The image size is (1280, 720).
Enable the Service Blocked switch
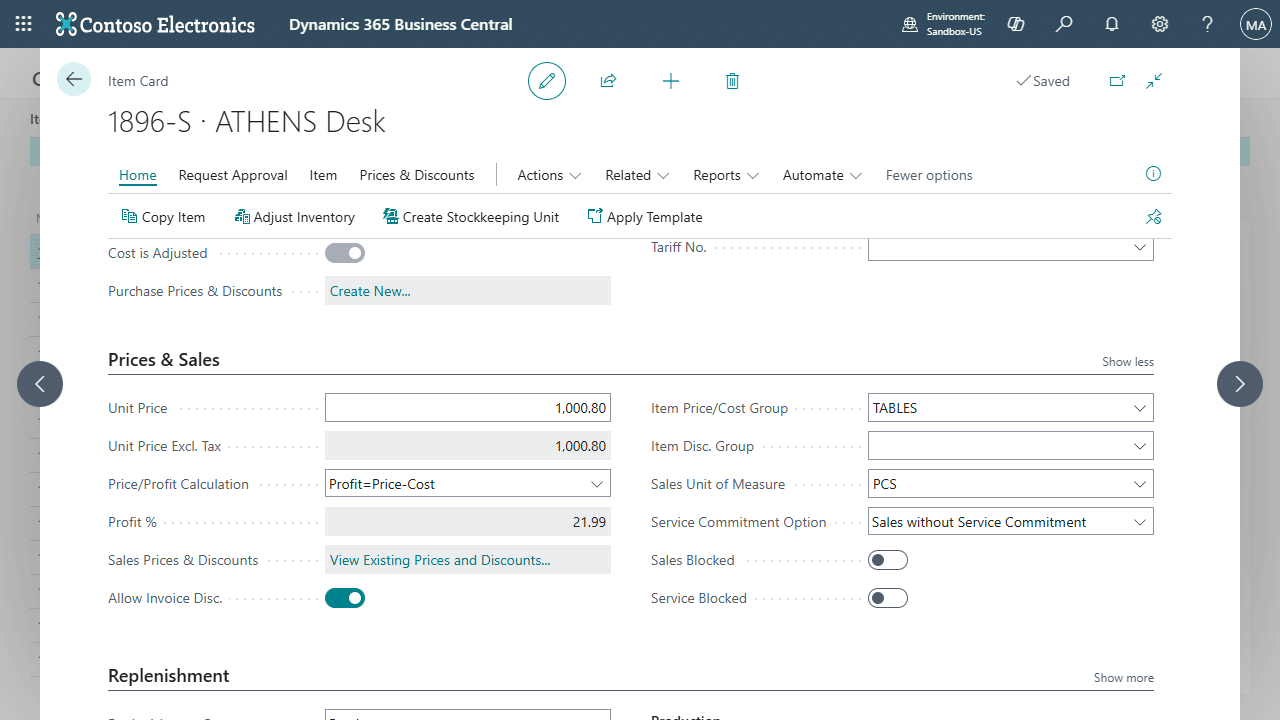(x=888, y=598)
